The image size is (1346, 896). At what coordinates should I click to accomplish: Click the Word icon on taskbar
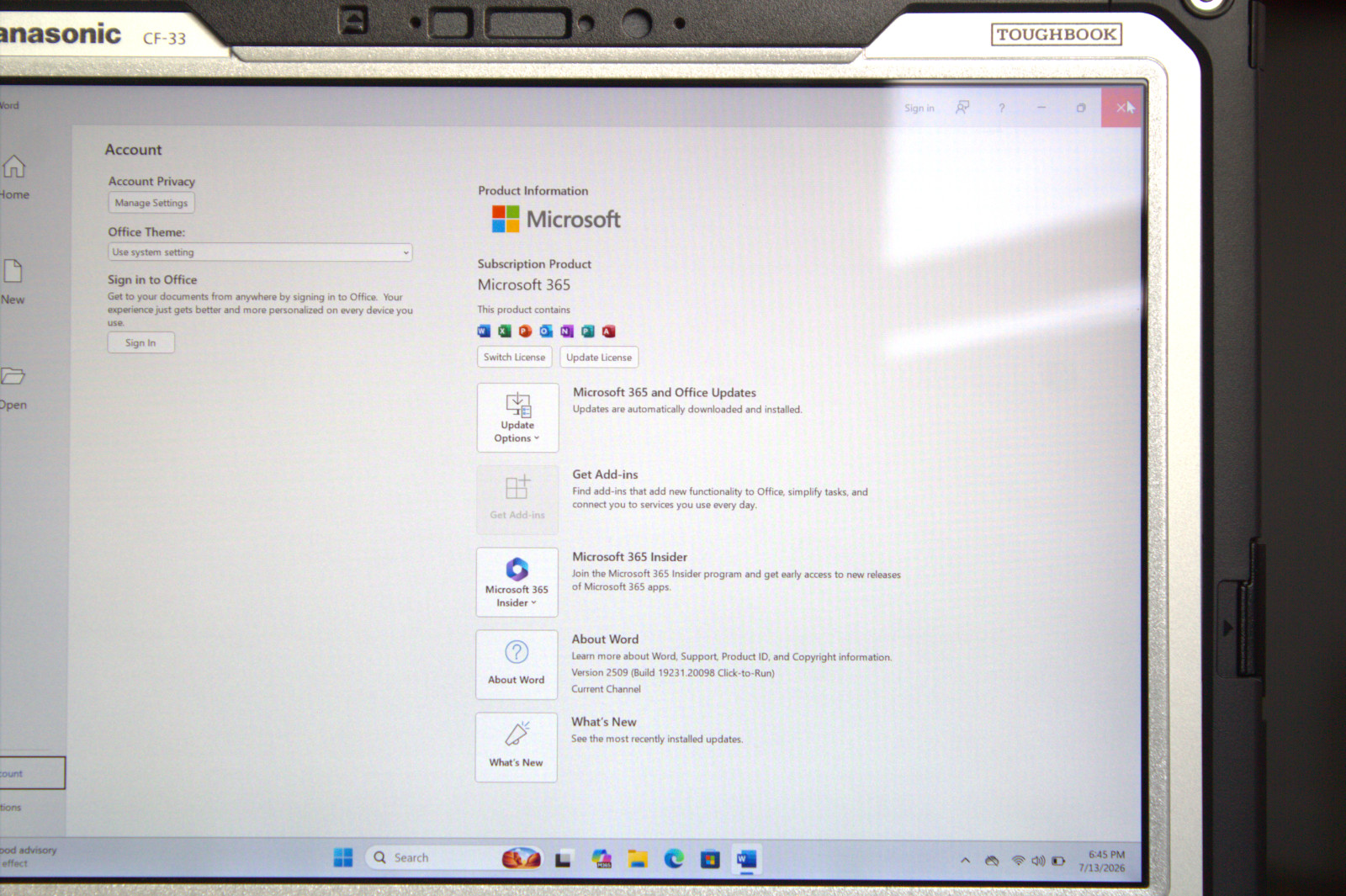[x=746, y=859]
